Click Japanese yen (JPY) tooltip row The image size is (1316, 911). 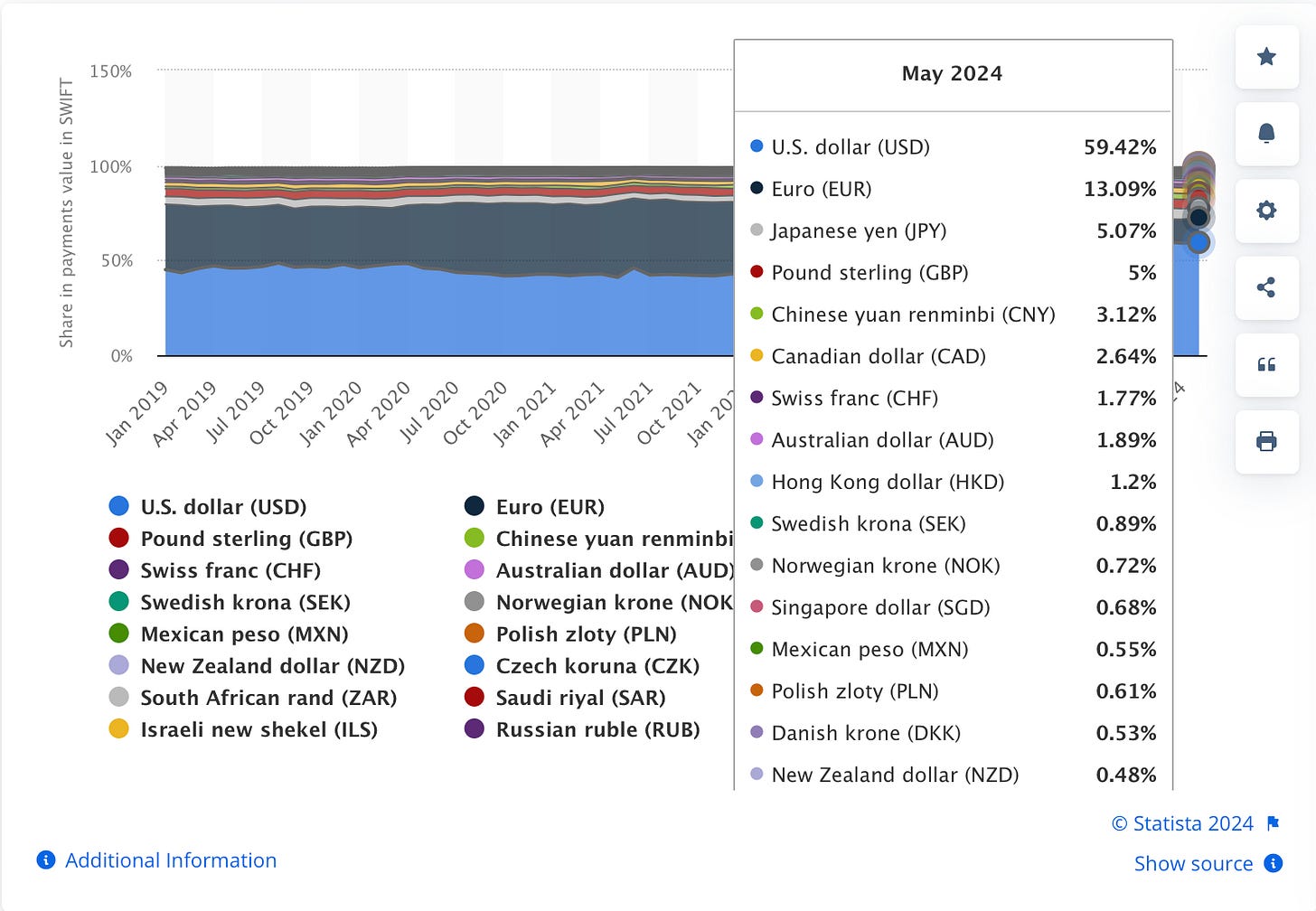953,230
